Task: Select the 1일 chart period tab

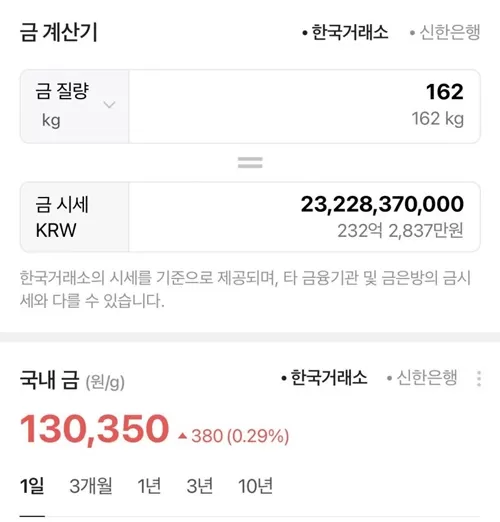Action: coord(32,486)
